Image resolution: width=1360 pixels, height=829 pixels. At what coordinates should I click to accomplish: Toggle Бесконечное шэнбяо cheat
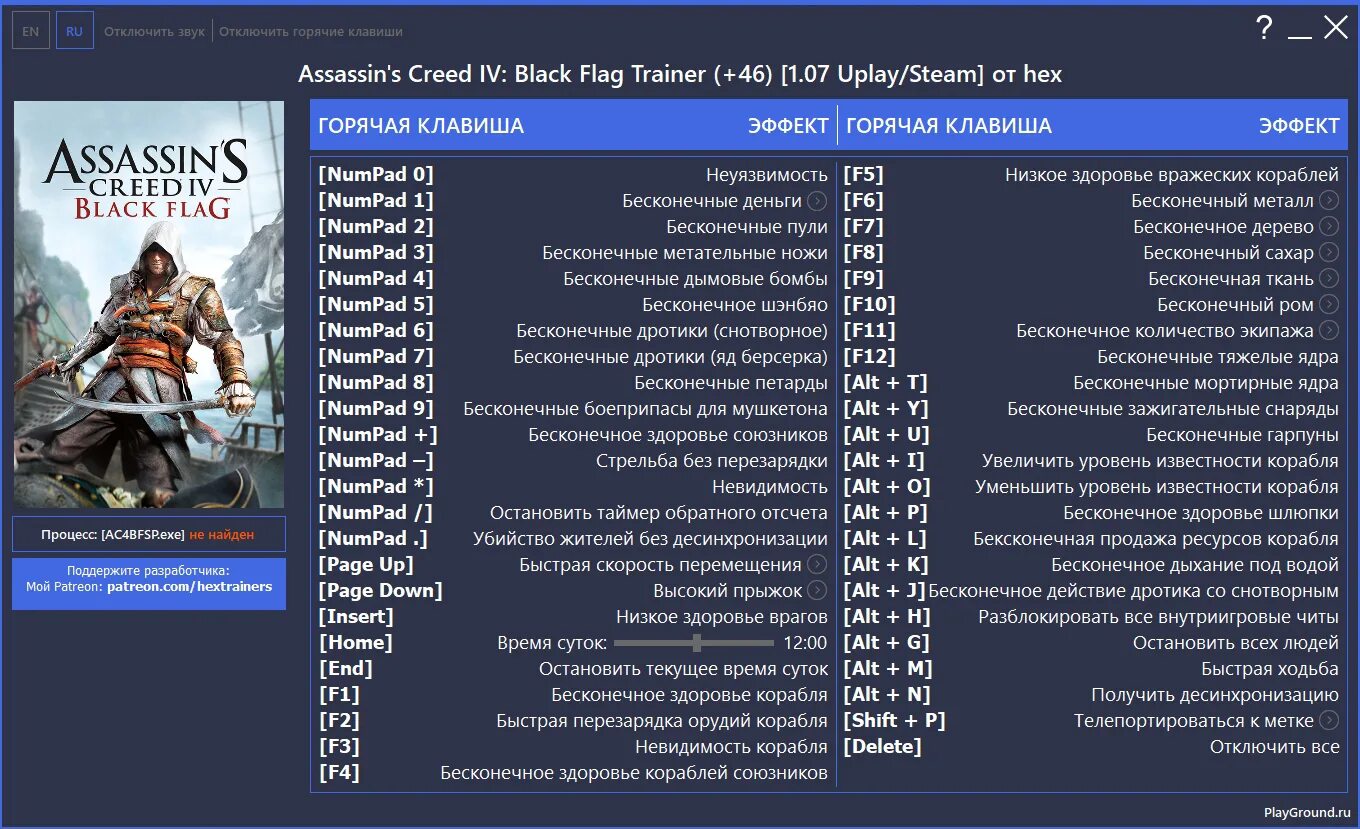click(735, 305)
